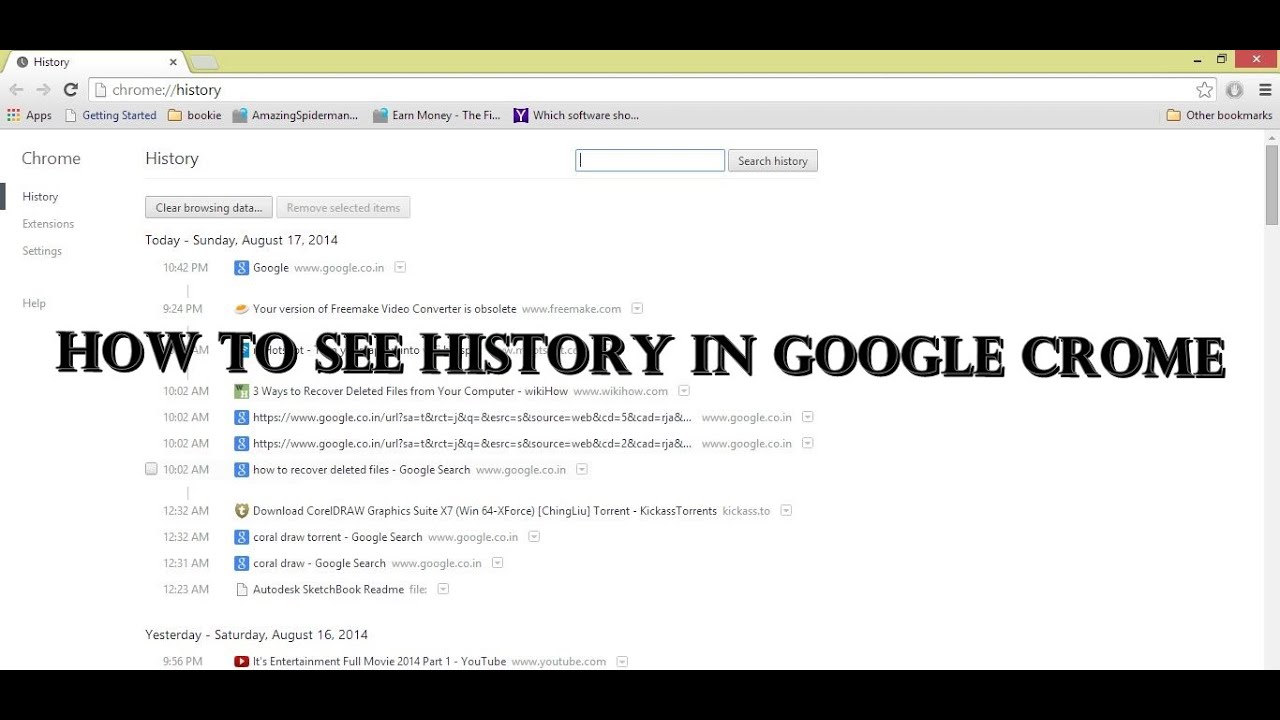Open the Earn Money bookmark
This screenshot has height=720, width=1280.
click(x=437, y=115)
